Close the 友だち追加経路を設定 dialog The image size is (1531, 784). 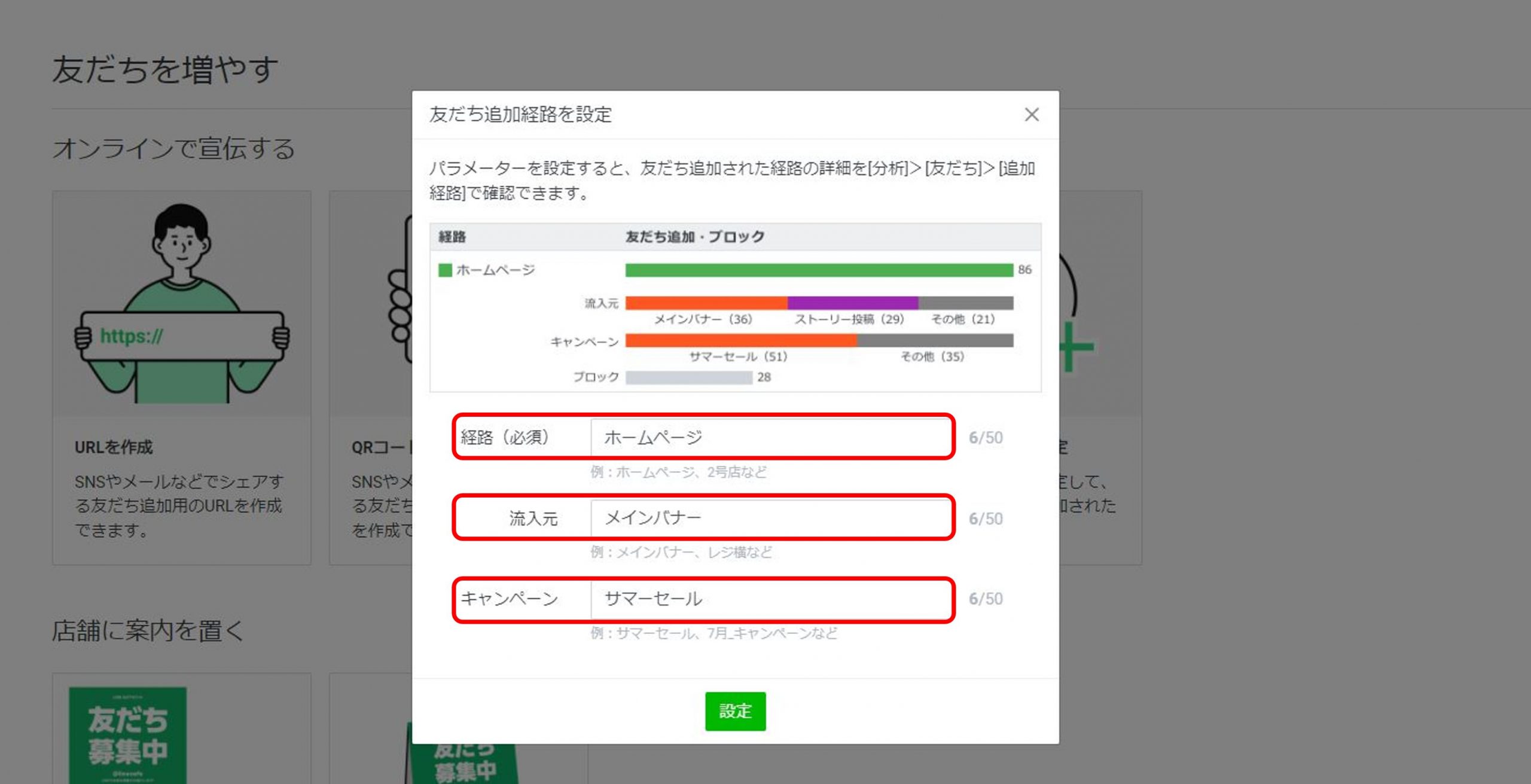coord(1032,114)
